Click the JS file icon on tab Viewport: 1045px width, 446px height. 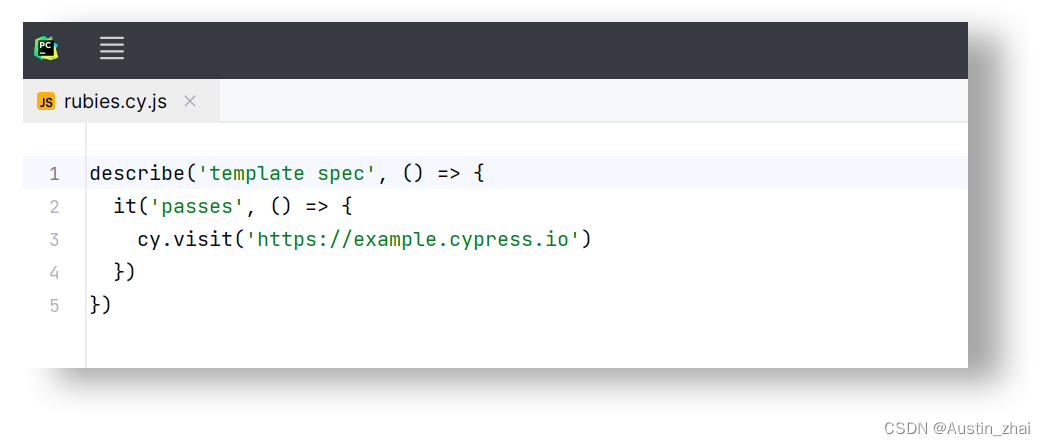click(46, 101)
